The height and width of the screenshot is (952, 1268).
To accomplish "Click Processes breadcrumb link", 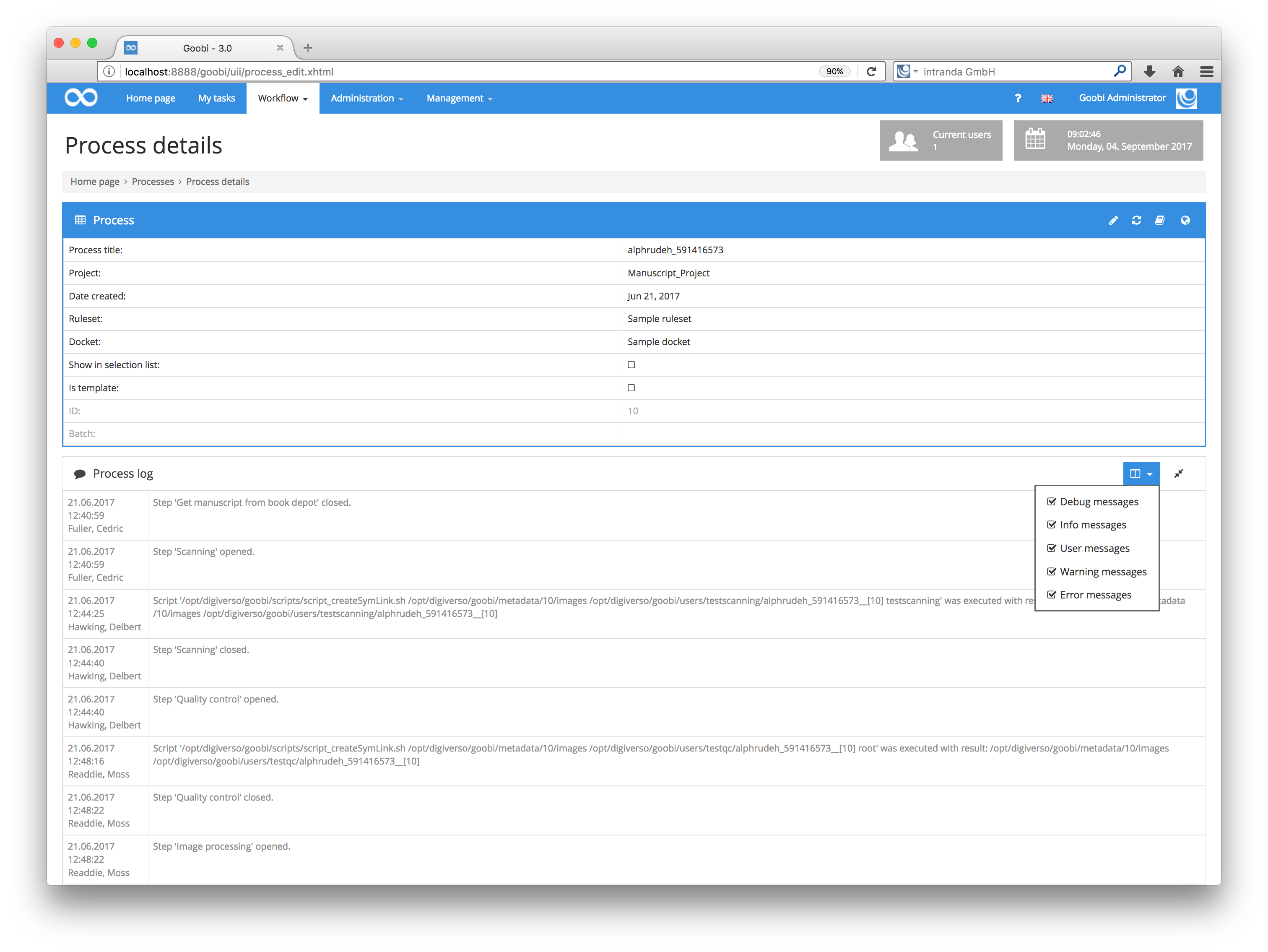I will pyautogui.click(x=153, y=182).
